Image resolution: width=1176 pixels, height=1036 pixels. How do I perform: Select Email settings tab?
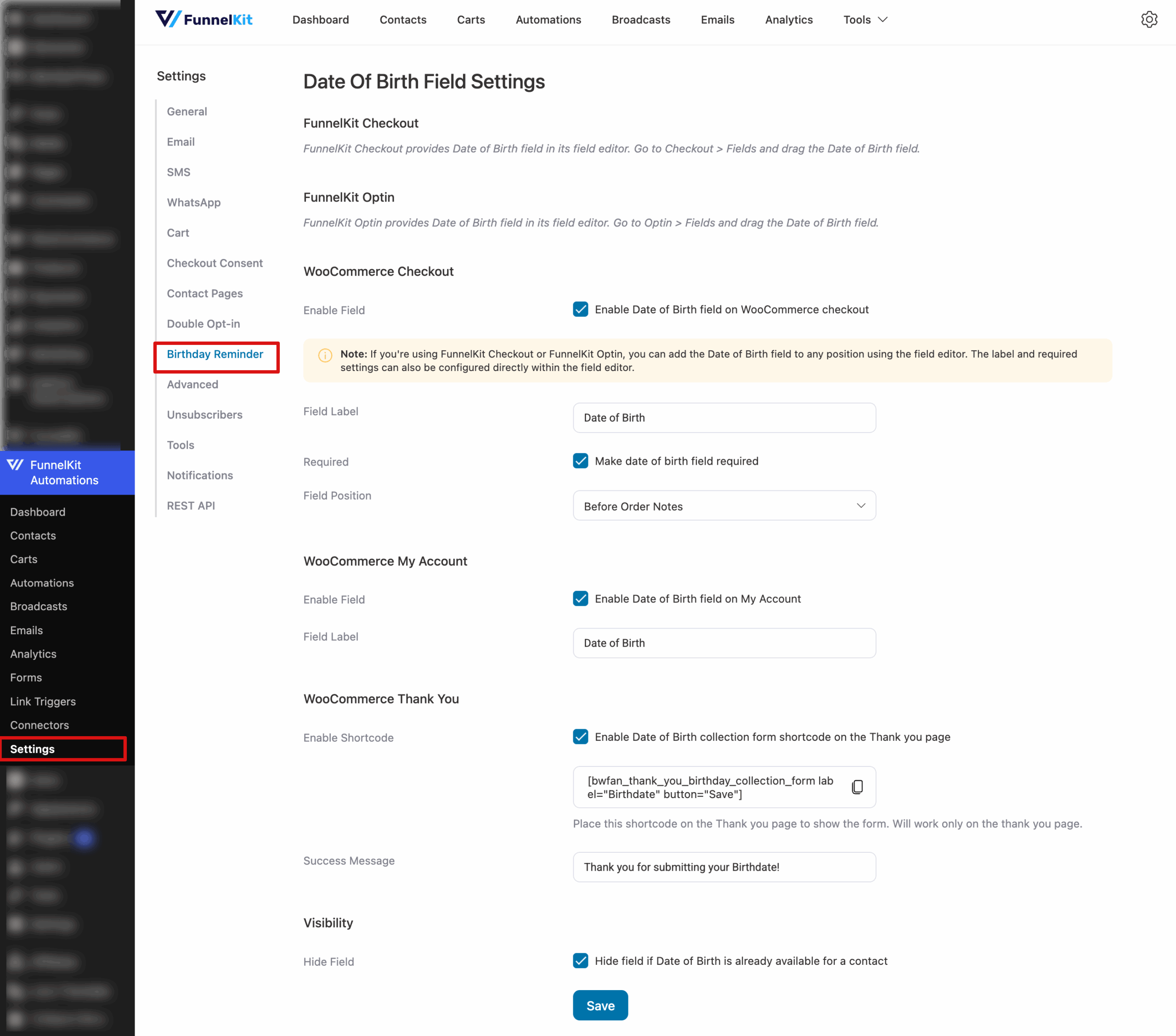[181, 142]
